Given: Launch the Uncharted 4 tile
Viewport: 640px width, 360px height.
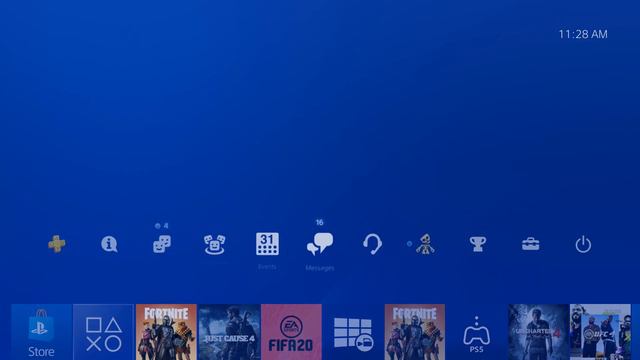Looking at the screenshot, I should pyautogui.click(x=538, y=332).
